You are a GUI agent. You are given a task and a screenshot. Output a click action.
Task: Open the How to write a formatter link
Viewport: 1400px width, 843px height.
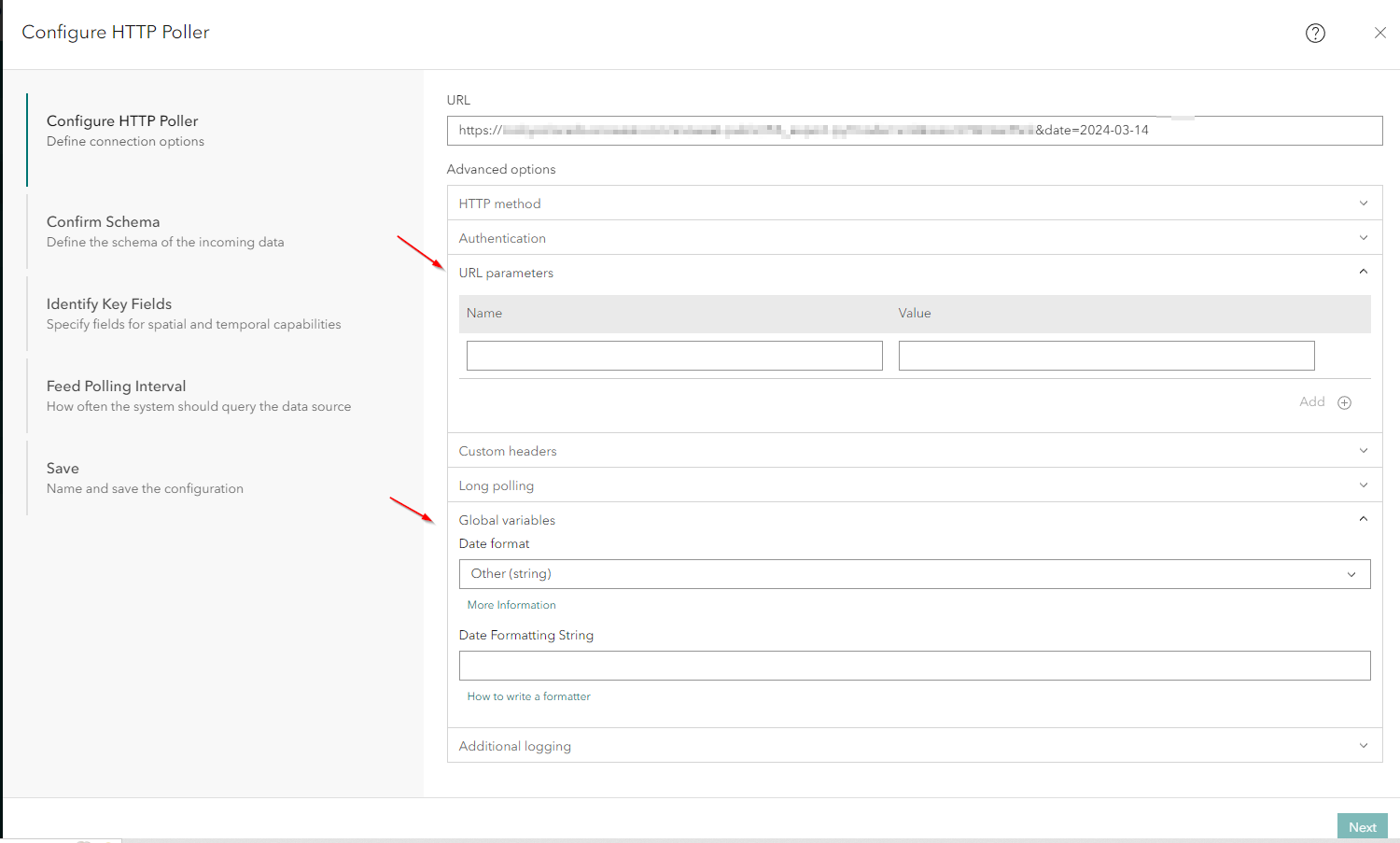click(528, 696)
